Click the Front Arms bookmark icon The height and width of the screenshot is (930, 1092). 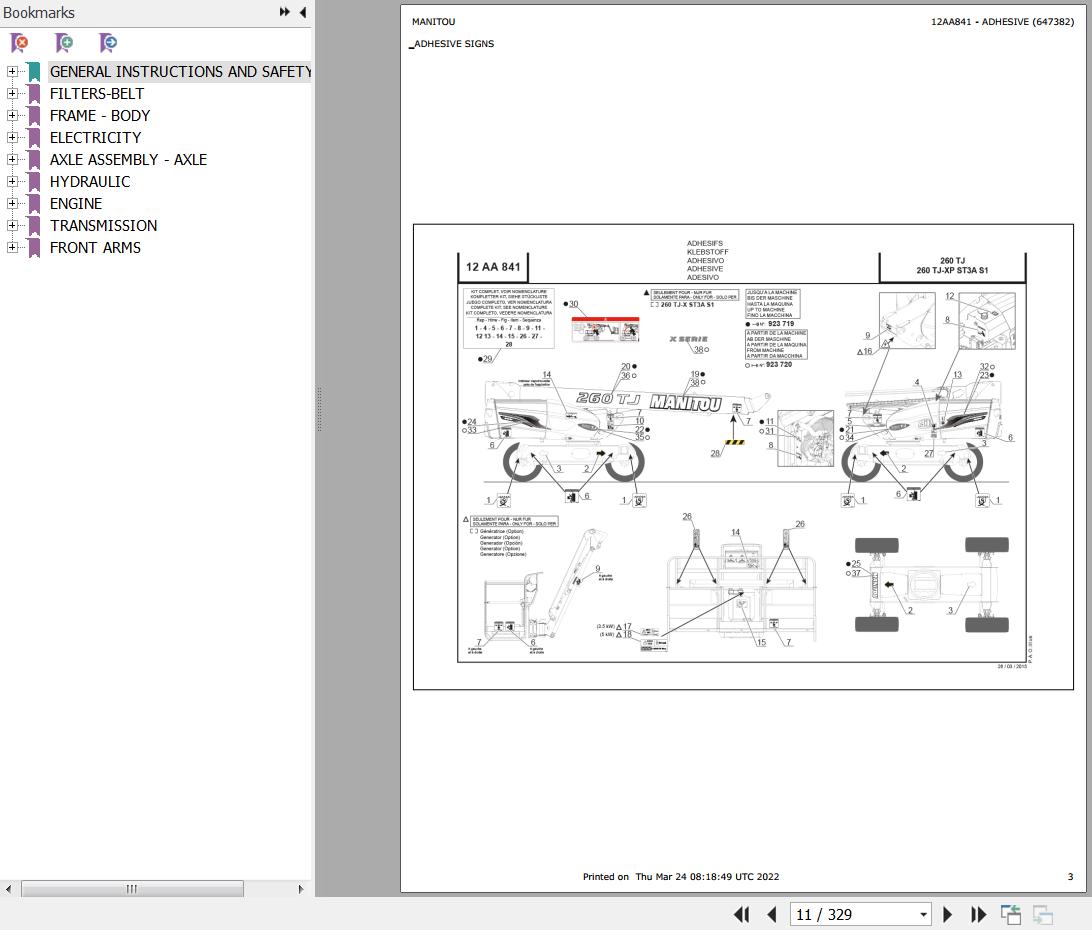pos(33,247)
